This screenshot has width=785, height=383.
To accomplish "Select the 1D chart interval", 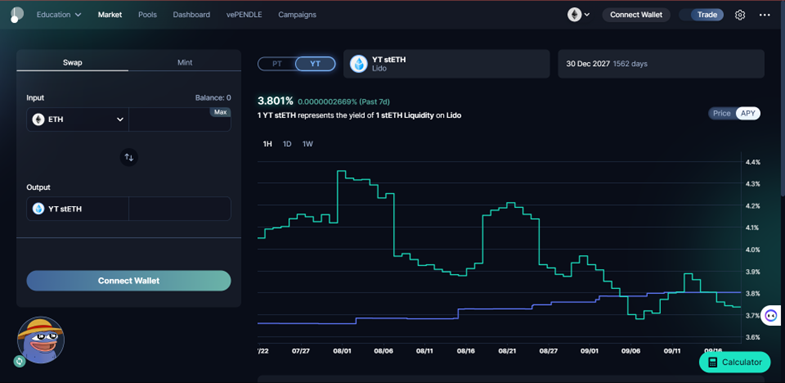I will 287,144.
